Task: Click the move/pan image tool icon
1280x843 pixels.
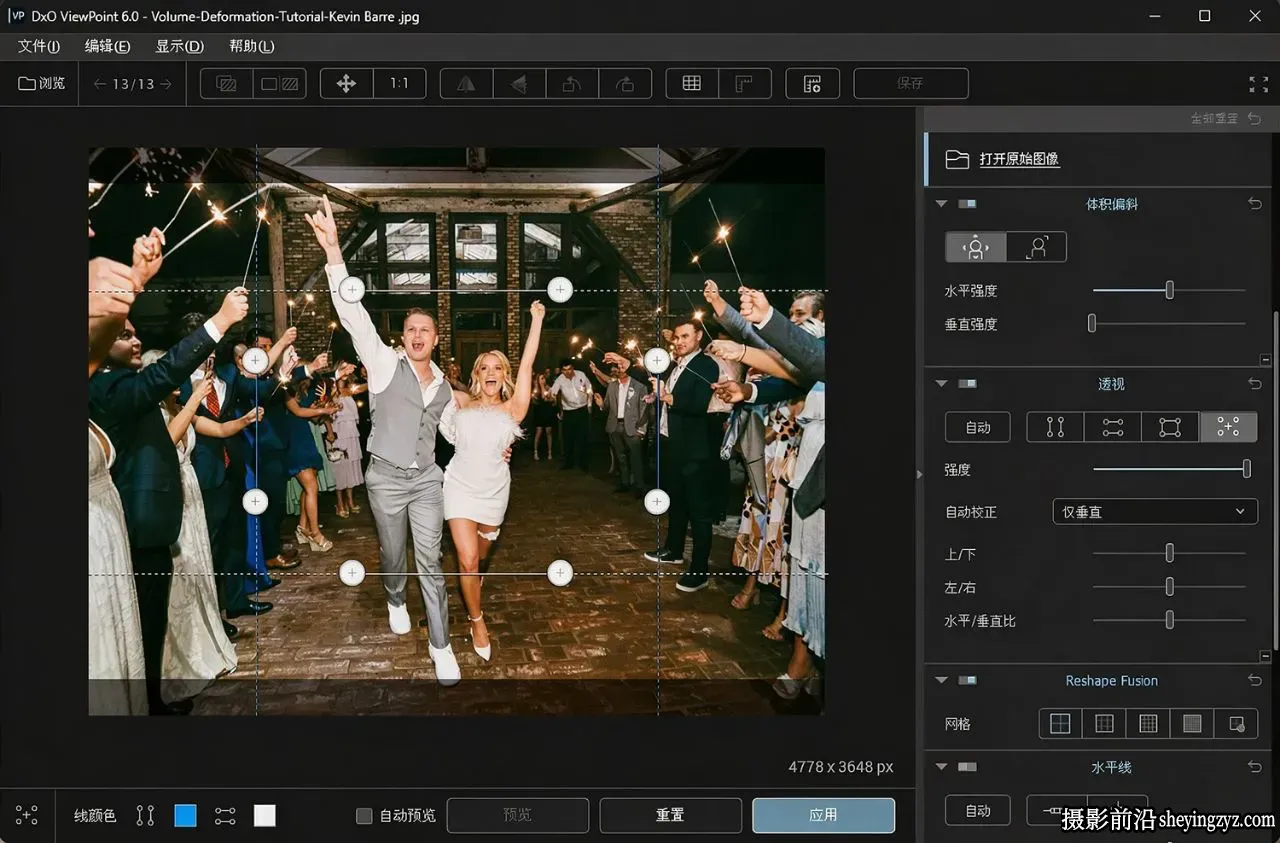Action: 346,84
